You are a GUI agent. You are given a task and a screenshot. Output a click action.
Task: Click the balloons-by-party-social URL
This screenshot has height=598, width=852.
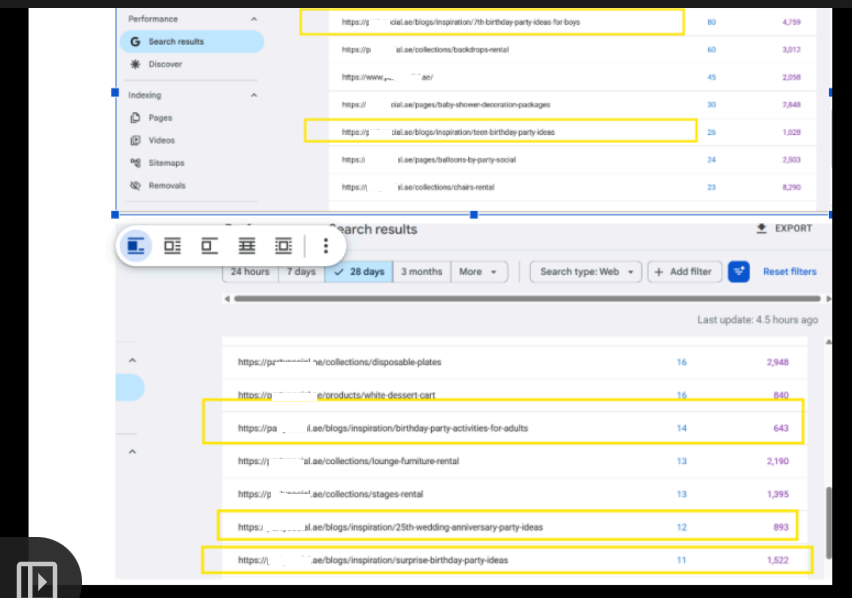pos(429,160)
